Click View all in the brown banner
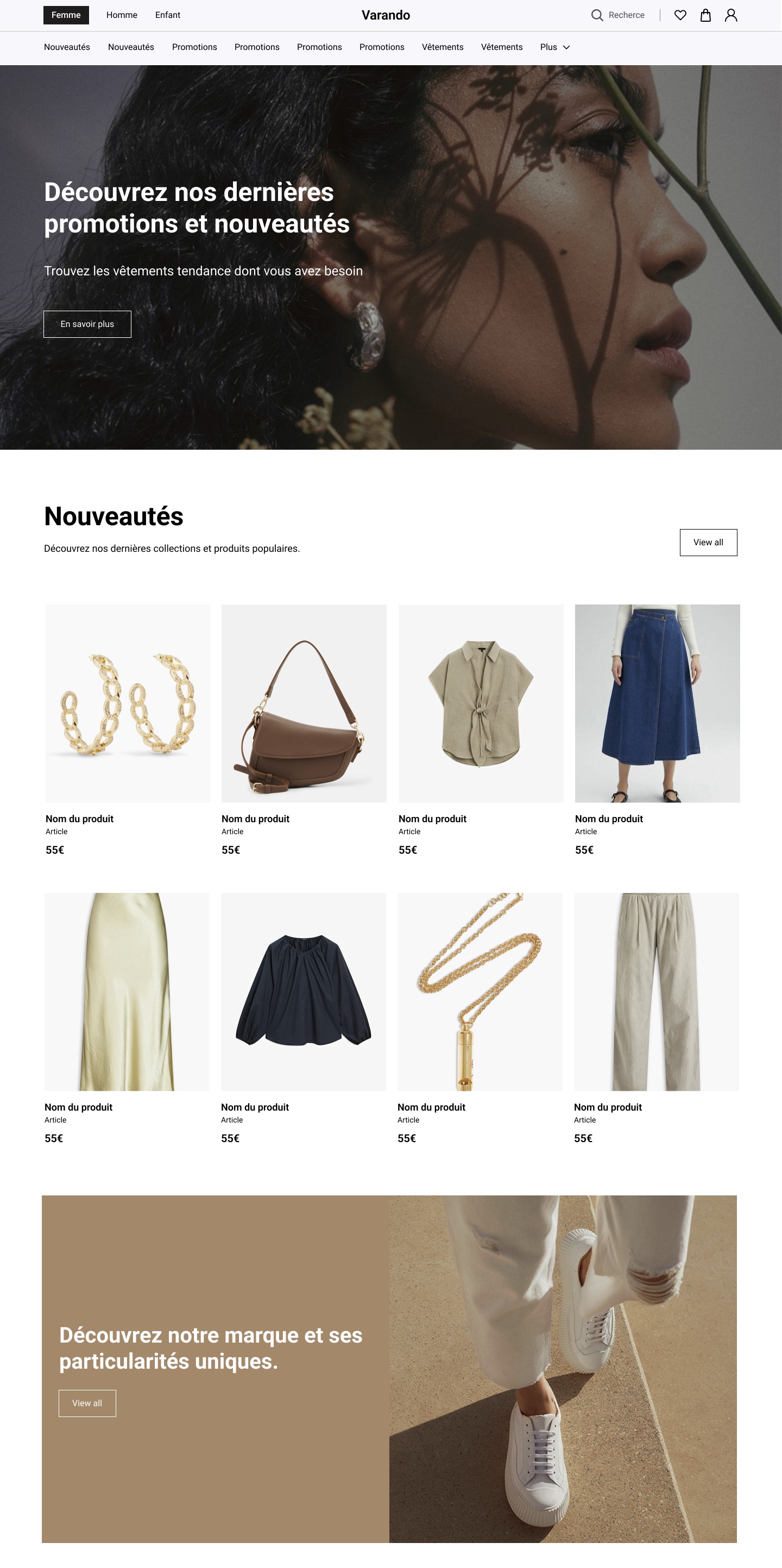Image resolution: width=782 pixels, height=1568 pixels. [87, 1403]
